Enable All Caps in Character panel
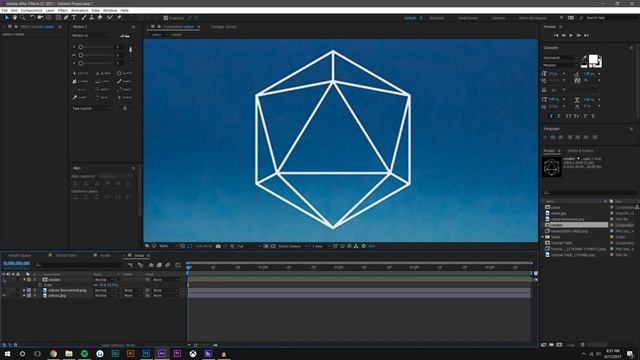This screenshot has width=640, height=360. click(x=568, y=116)
